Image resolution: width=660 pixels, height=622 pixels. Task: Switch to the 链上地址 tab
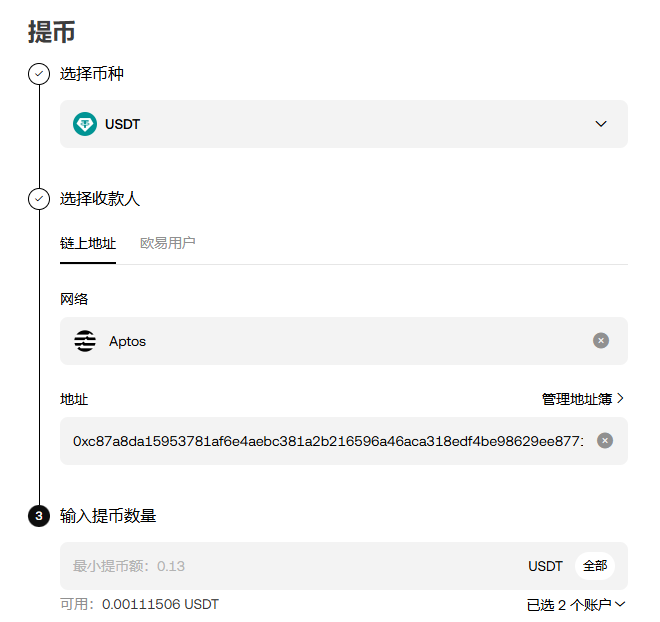tap(88, 243)
